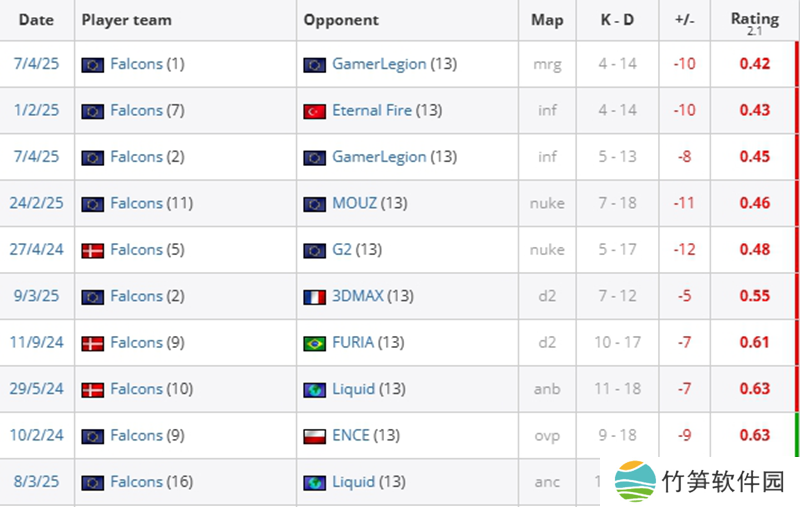Open Falcons link in 11/9/24 row

tap(136, 342)
